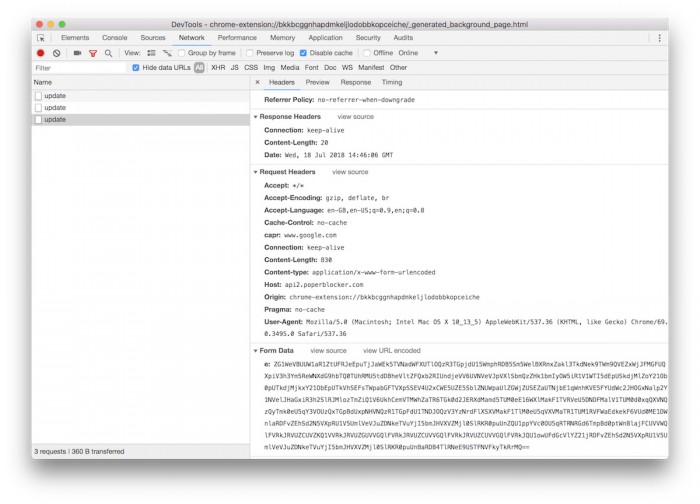Enable Group by frame checkbox

(x=182, y=53)
